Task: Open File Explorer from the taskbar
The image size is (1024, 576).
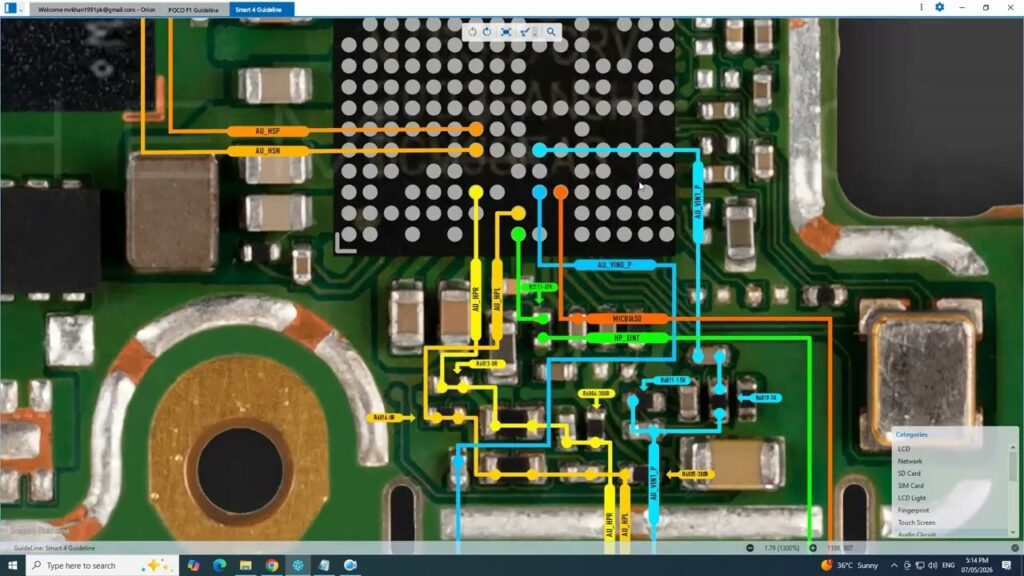Action: pyautogui.click(x=246, y=565)
